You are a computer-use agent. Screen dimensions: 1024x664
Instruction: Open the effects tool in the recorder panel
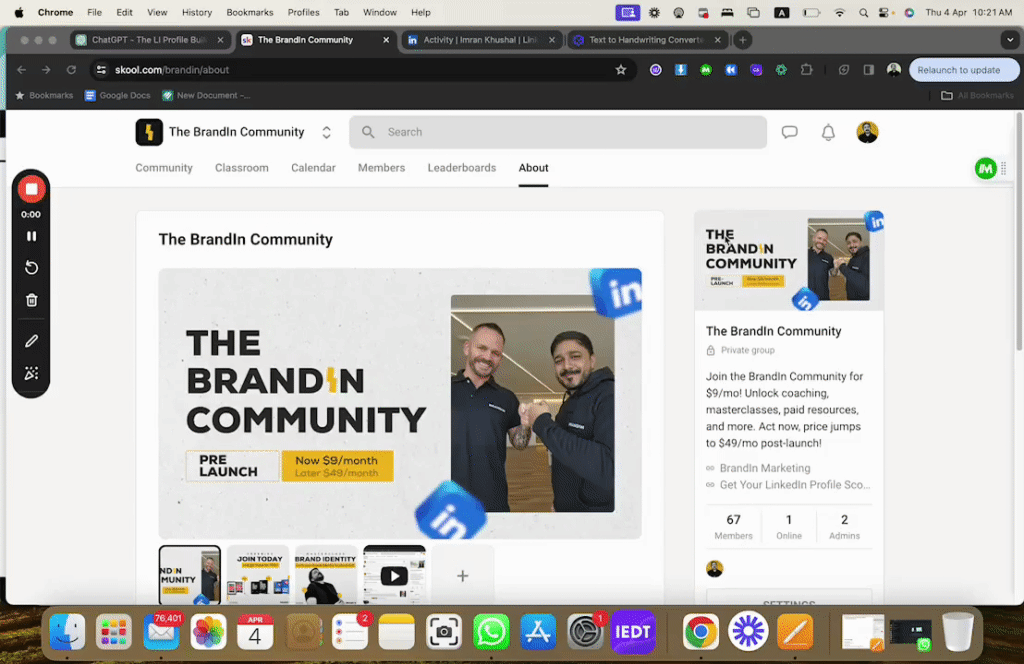click(30, 373)
